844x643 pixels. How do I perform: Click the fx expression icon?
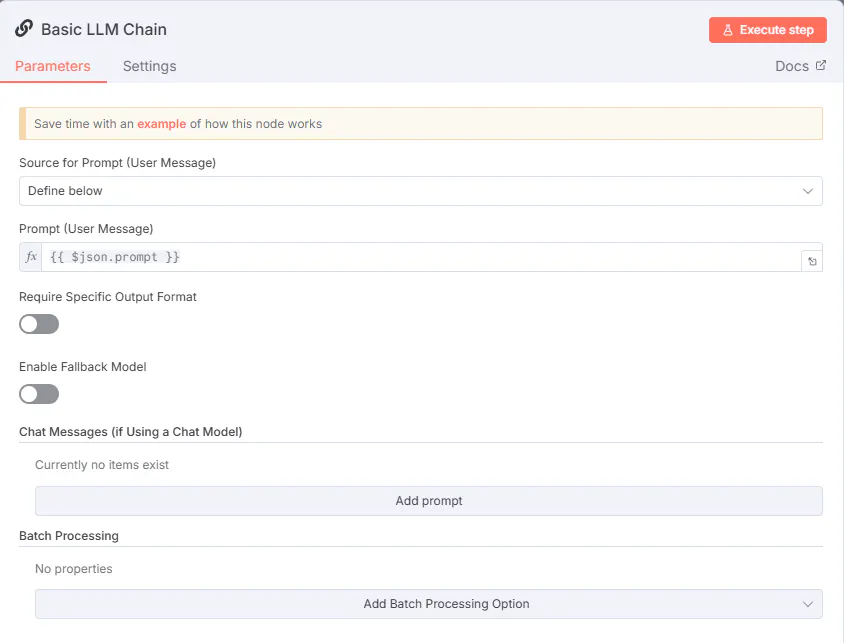click(x=31, y=257)
